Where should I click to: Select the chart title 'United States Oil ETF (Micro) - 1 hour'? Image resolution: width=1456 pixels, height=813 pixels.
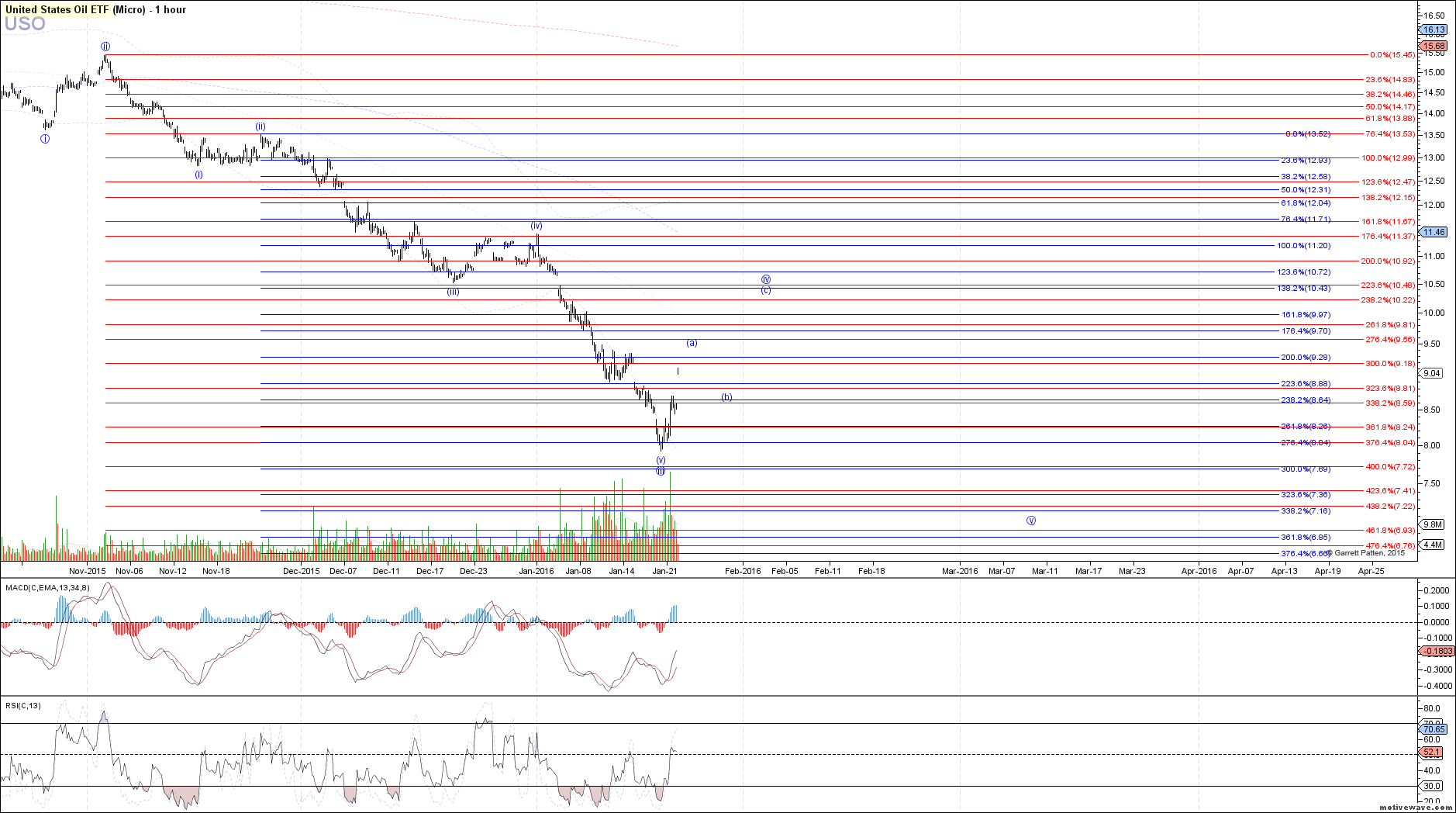point(95,9)
